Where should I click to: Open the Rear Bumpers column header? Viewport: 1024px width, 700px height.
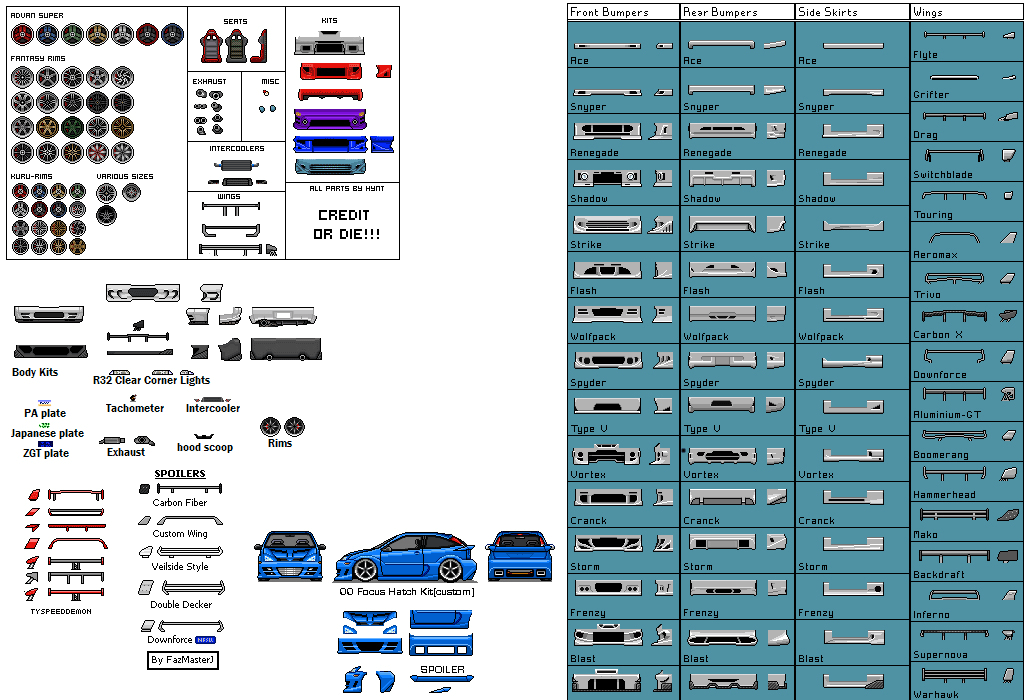[x=720, y=12]
